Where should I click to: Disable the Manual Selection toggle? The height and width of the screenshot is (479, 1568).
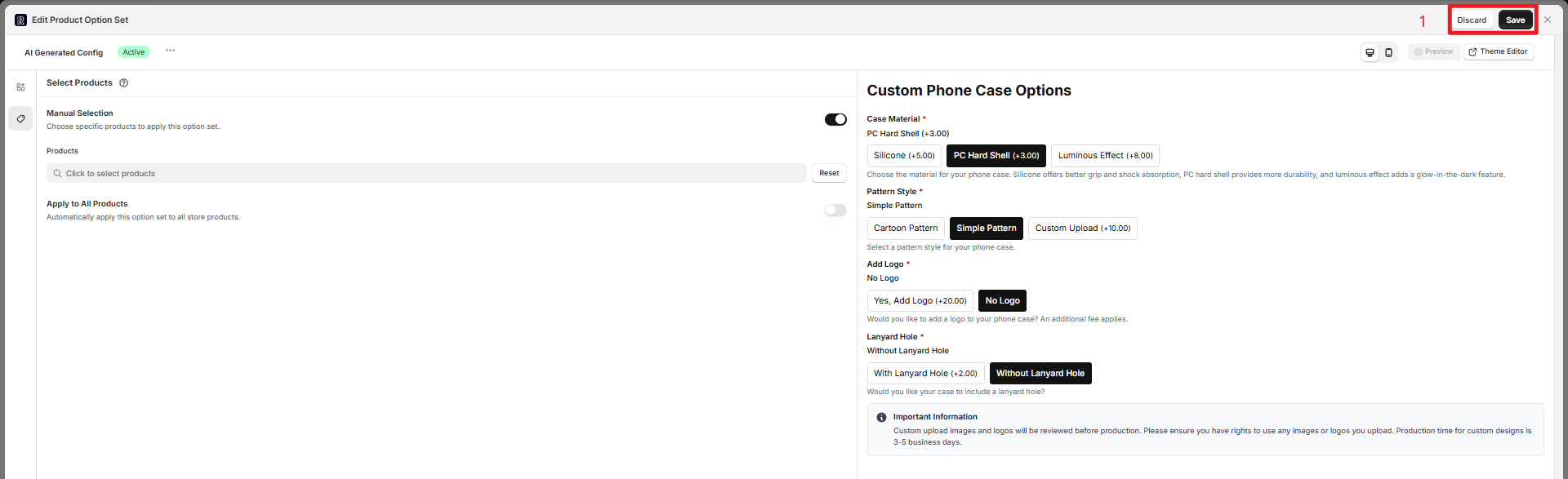pos(835,120)
